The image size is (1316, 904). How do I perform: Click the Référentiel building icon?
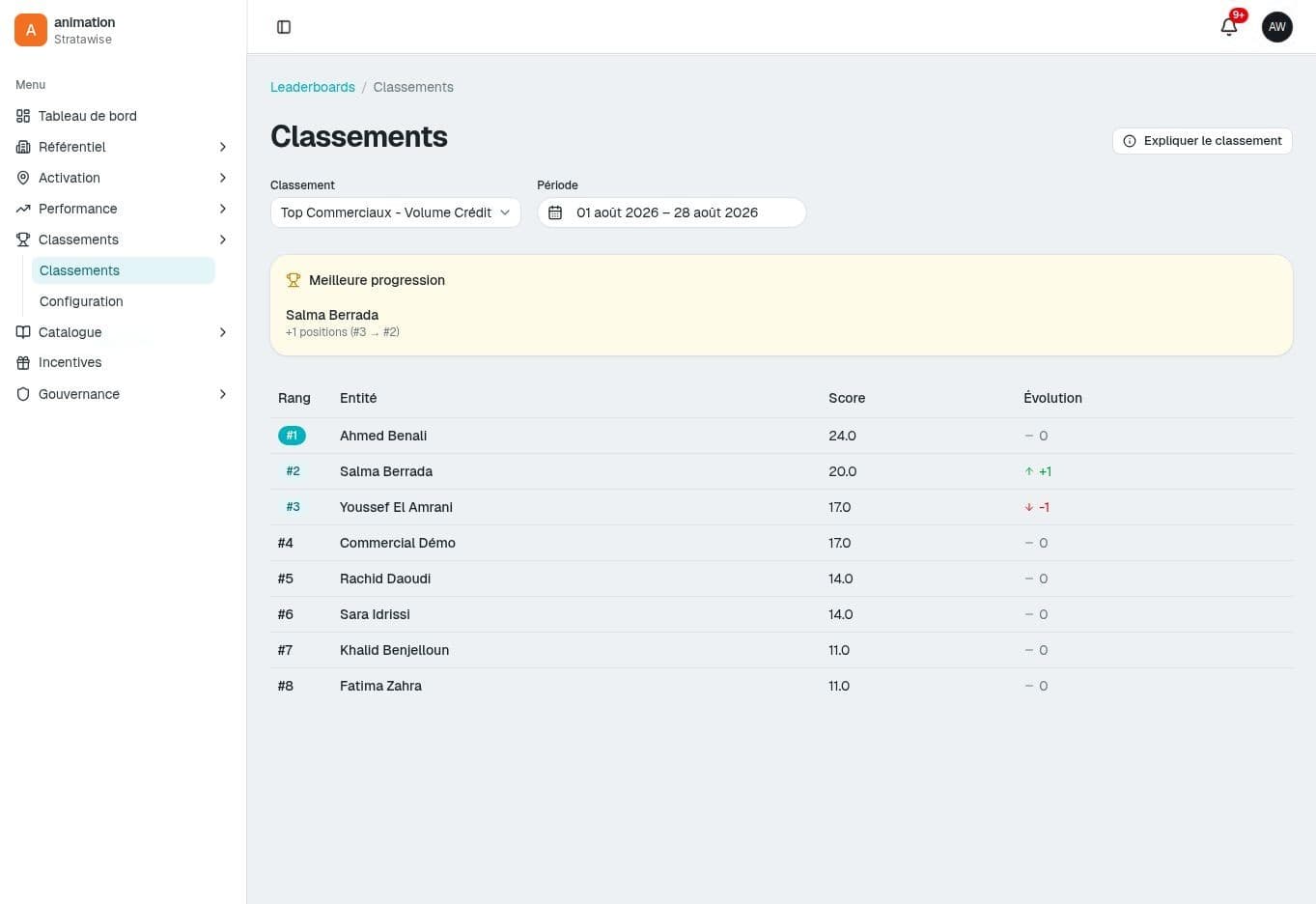coord(23,147)
